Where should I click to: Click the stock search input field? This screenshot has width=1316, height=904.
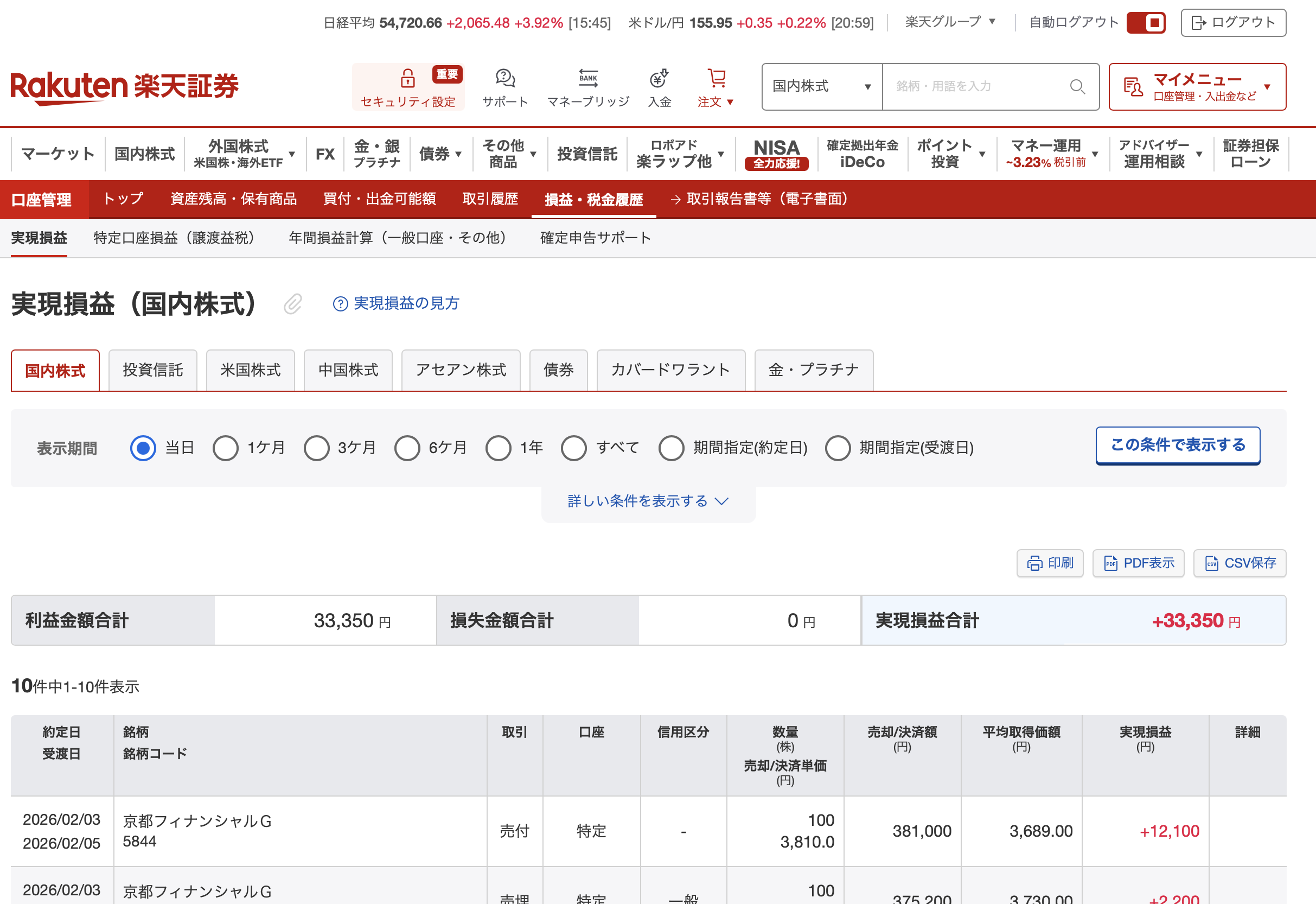pyautogui.click(x=974, y=87)
